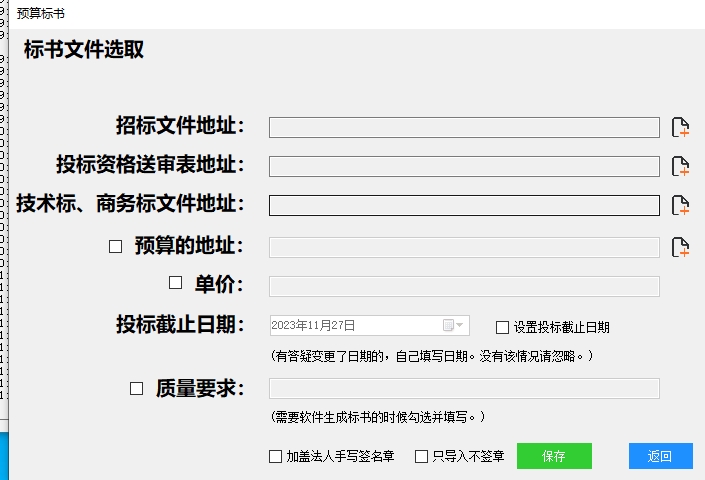Toggle the 质量要求 checkbox
The width and height of the screenshot is (705, 480).
point(137,388)
